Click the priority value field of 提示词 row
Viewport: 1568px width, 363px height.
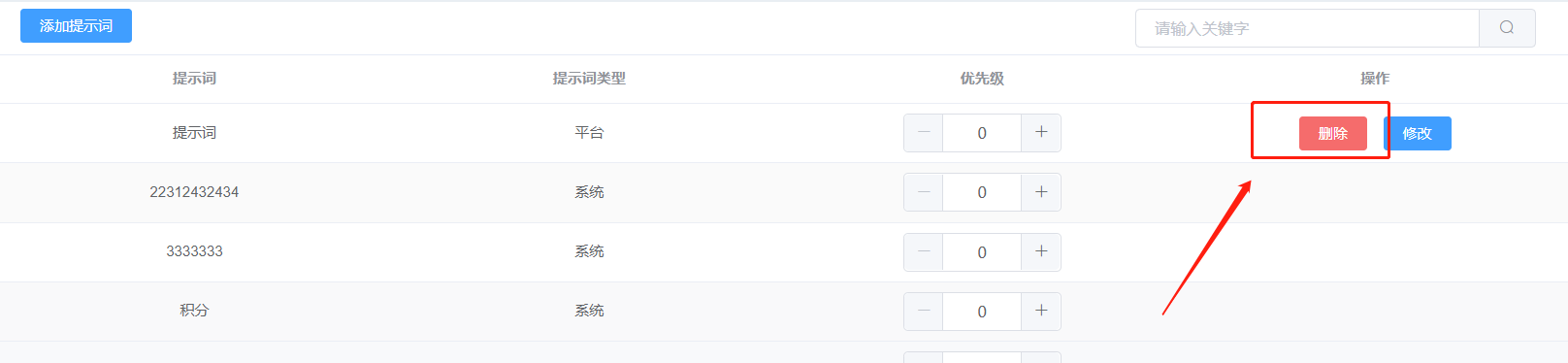point(982,133)
